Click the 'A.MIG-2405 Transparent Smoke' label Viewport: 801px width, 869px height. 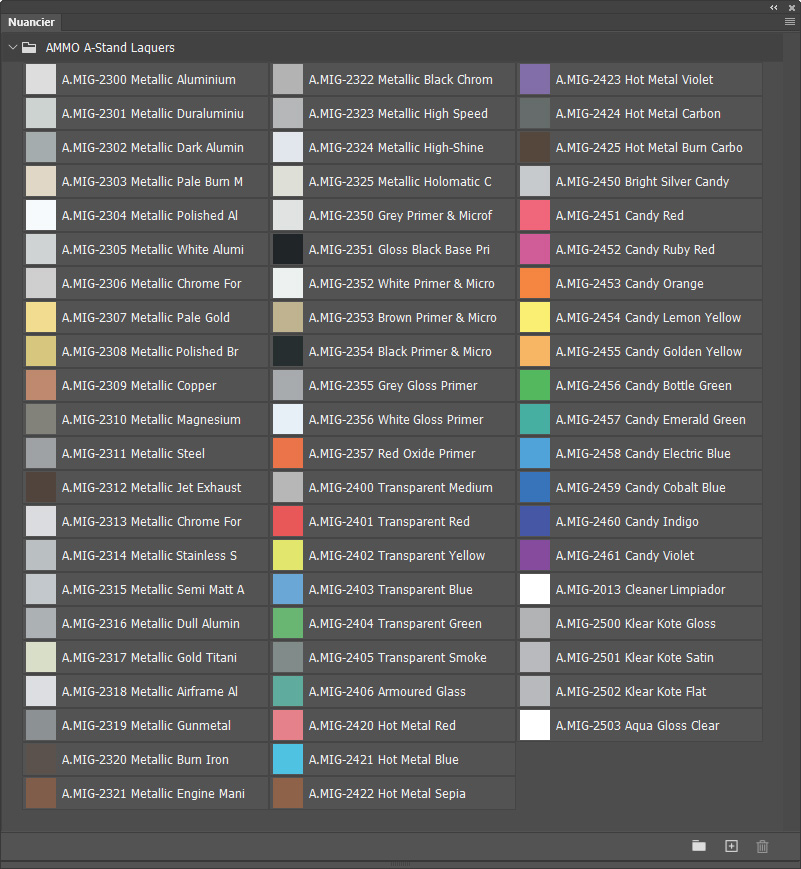point(397,657)
